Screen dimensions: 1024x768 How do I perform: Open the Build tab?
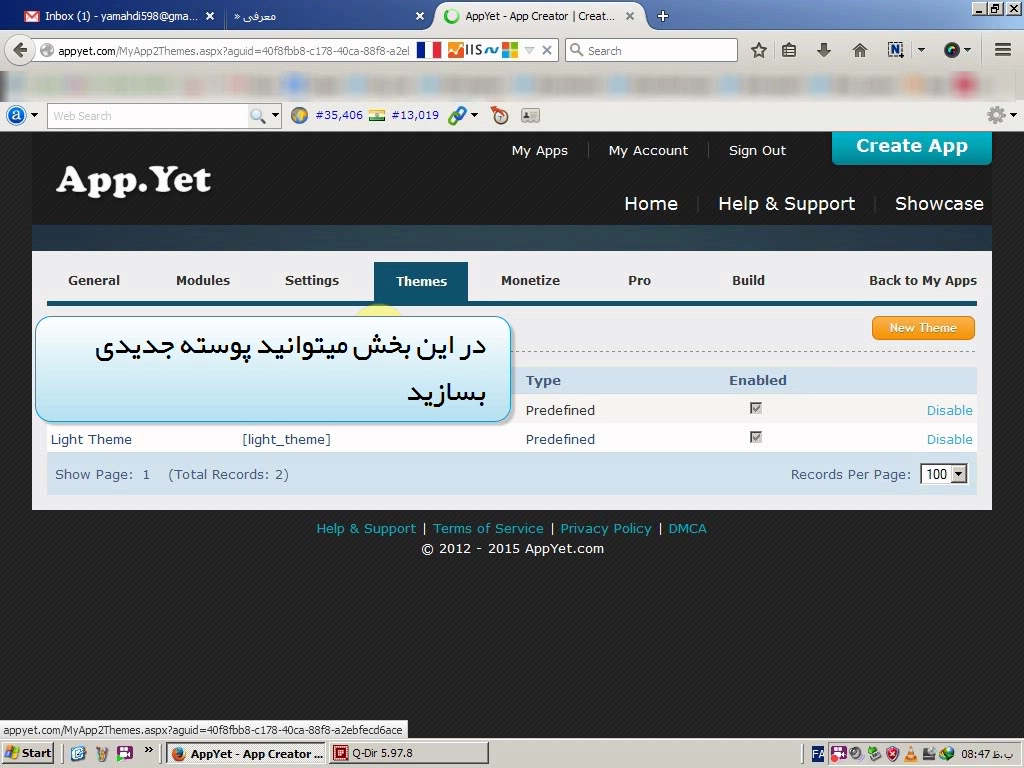click(748, 280)
